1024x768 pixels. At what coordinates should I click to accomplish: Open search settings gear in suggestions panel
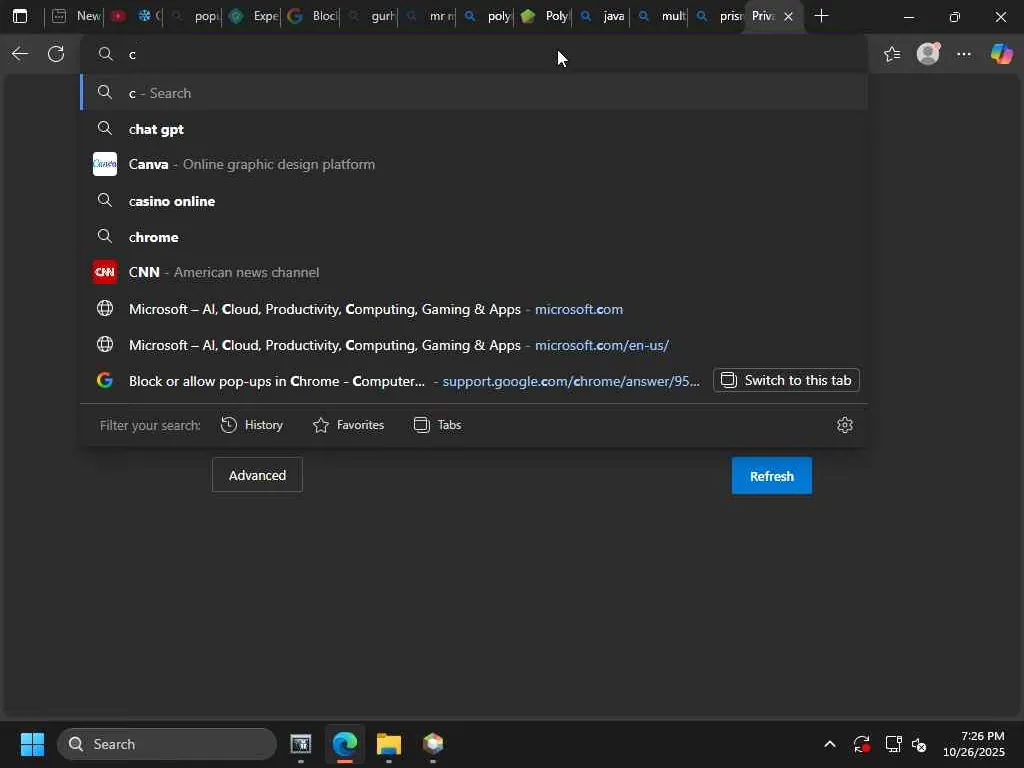pyautogui.click(x=844, y=425)
